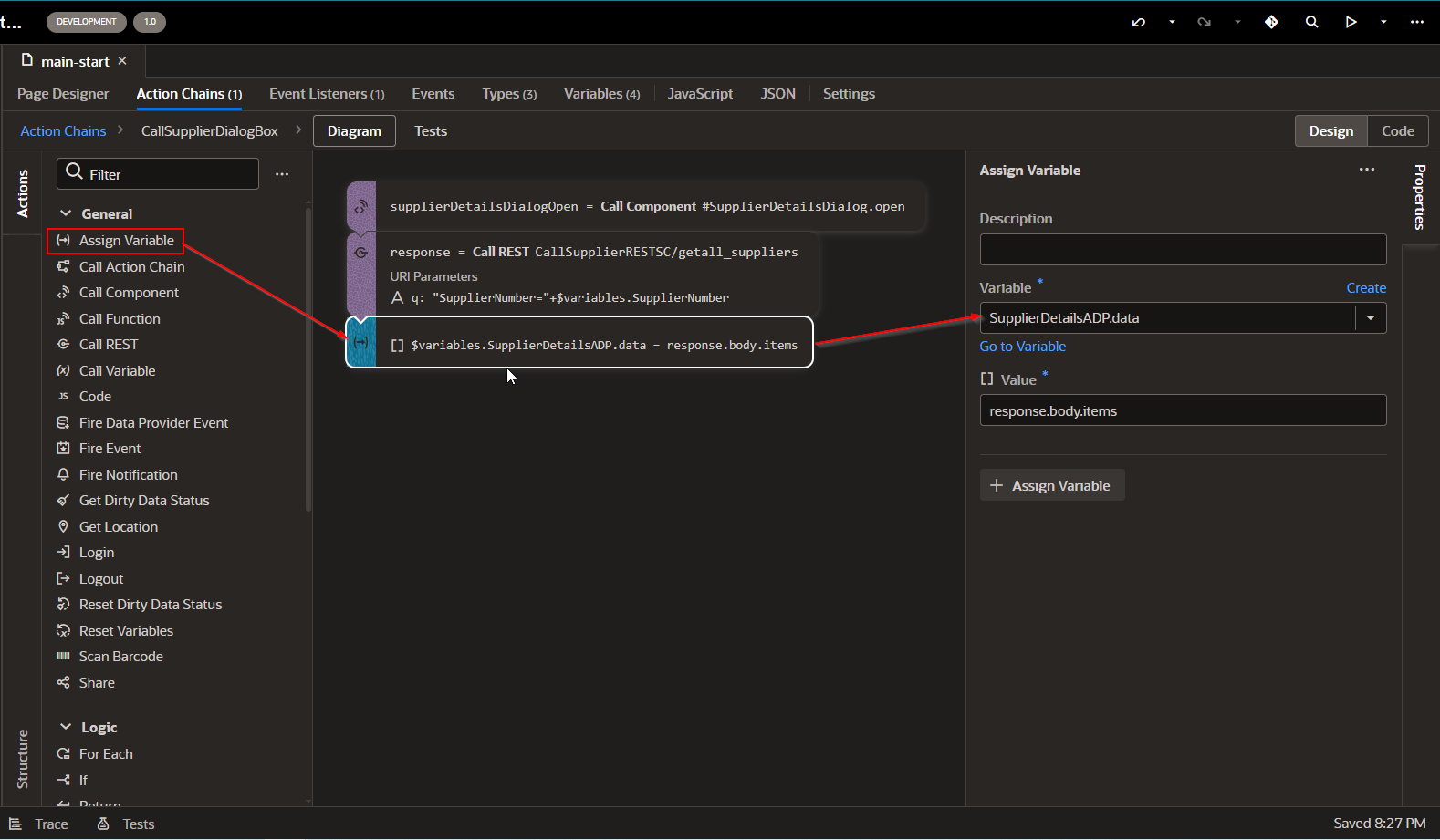The image size is (1440, 840).
Task: Open the Preview options dropdown arrow
Action: click(1383, 22)
